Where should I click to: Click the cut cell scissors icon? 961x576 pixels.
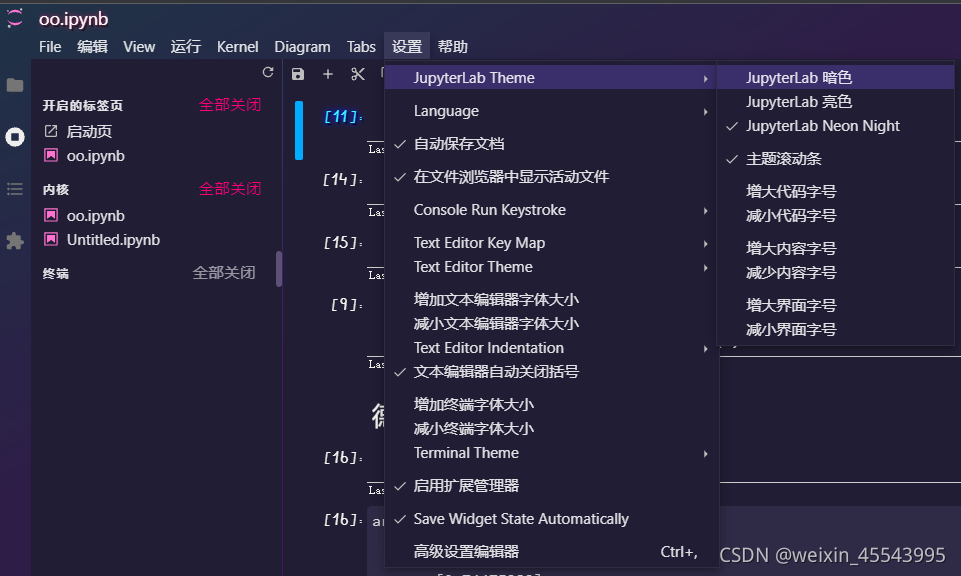coord(358,74)
